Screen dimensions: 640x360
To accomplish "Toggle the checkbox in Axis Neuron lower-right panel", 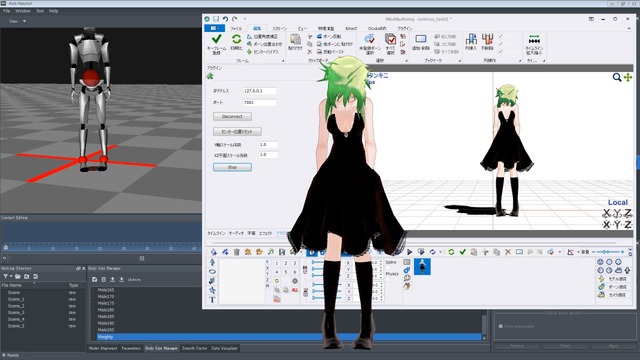I will [500, 326].
